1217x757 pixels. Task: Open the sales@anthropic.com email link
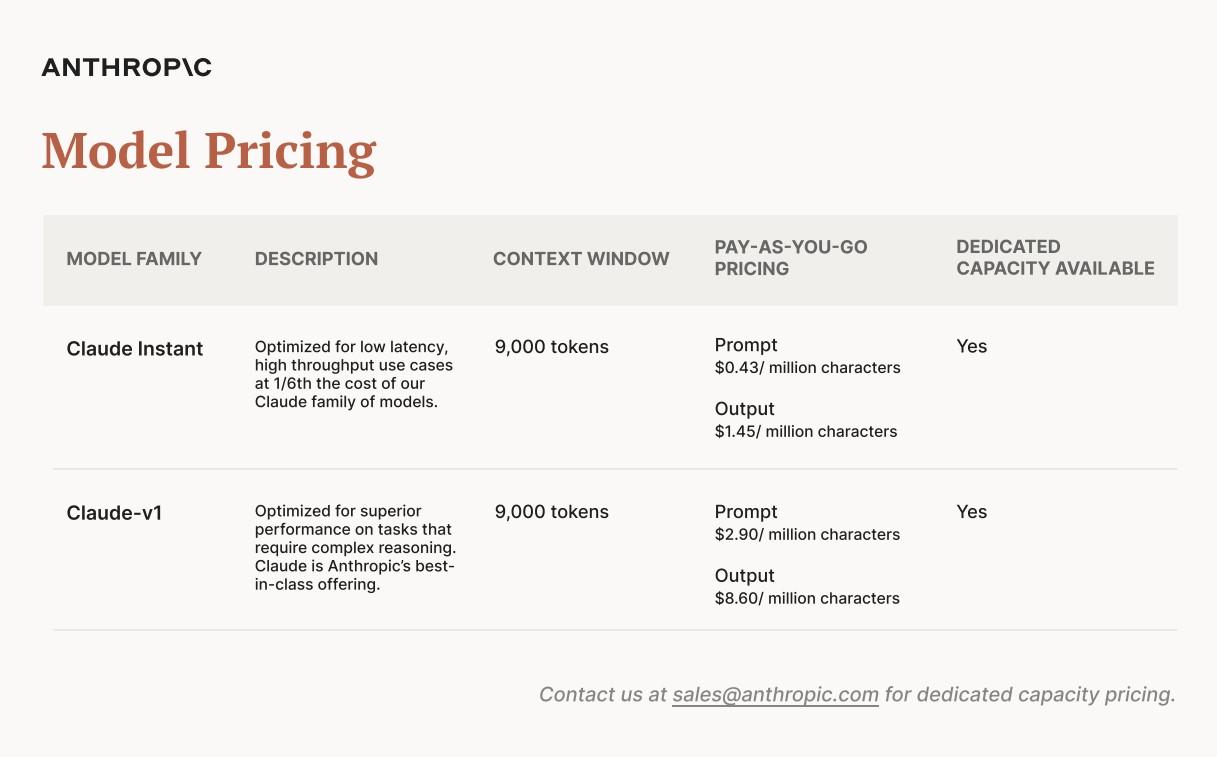pos(775,694)
